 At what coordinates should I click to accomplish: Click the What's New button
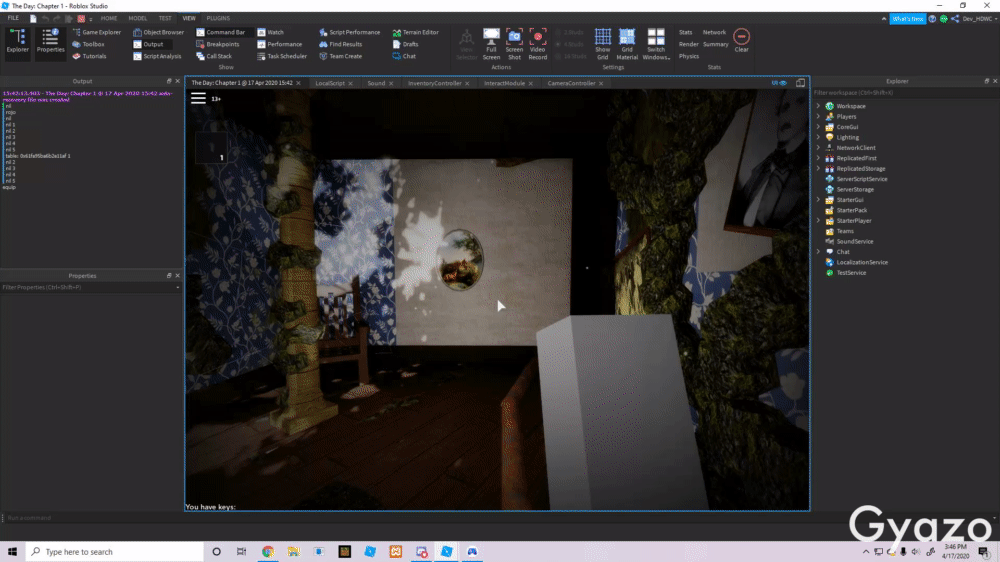click(x=908, y=18)
